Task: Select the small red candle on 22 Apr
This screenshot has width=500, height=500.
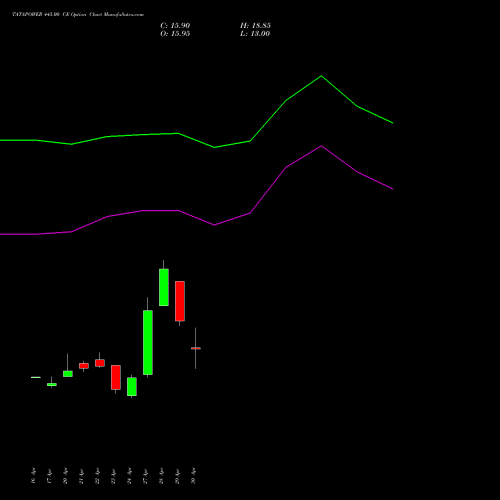Action: (x=100, y=363)
